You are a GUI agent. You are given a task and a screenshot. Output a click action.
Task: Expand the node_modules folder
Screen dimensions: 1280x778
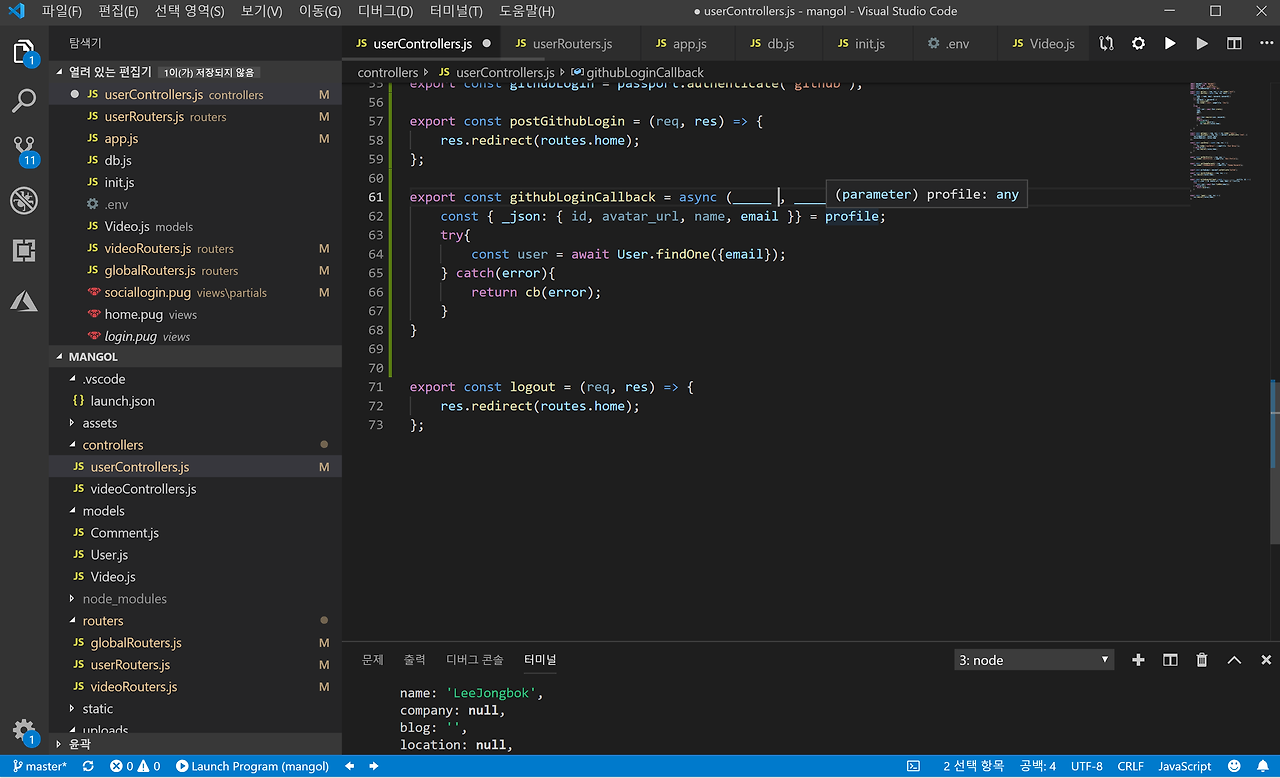124,599
